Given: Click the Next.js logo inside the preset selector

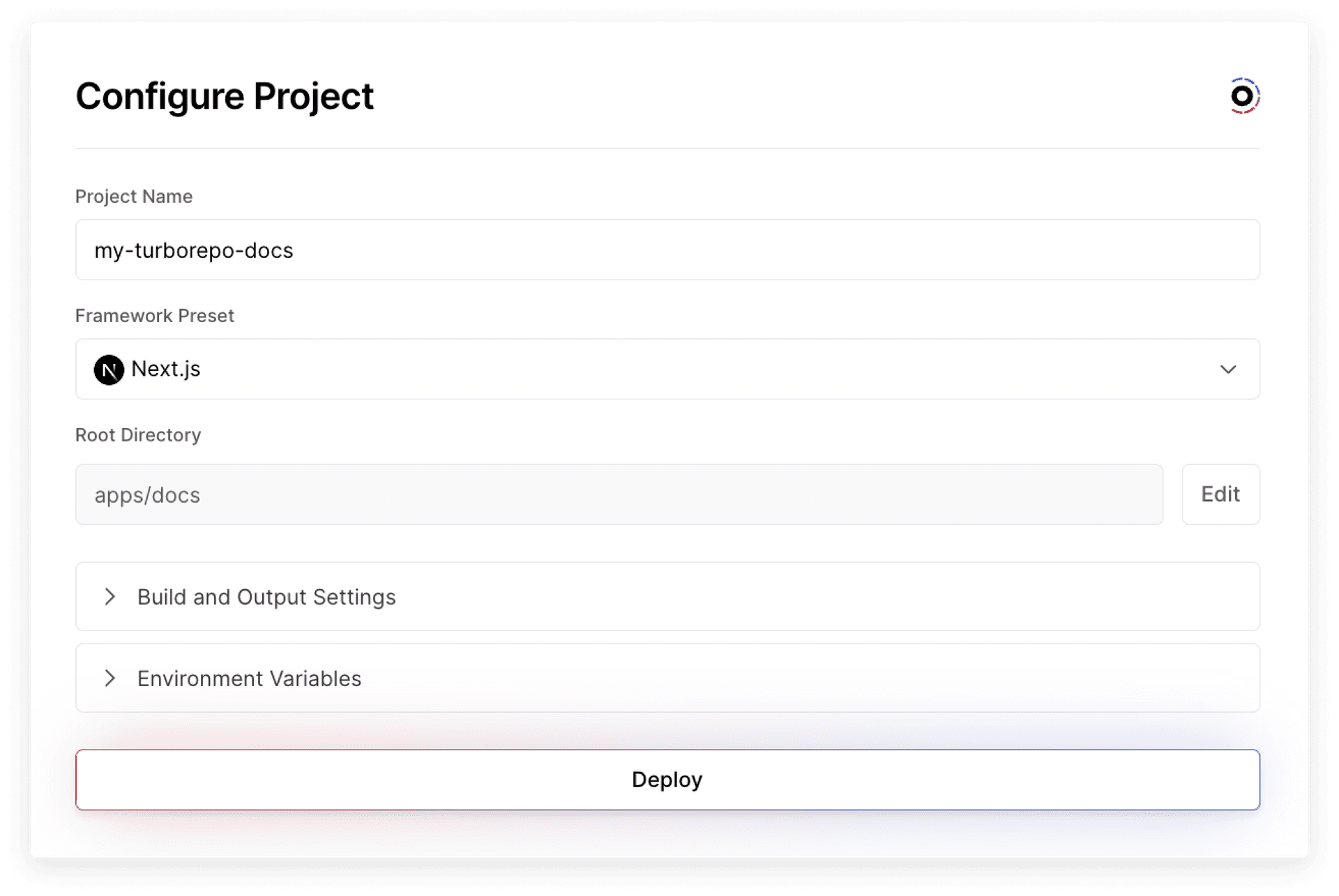Looking at the screenshot, I should click(x=109, y=370).
